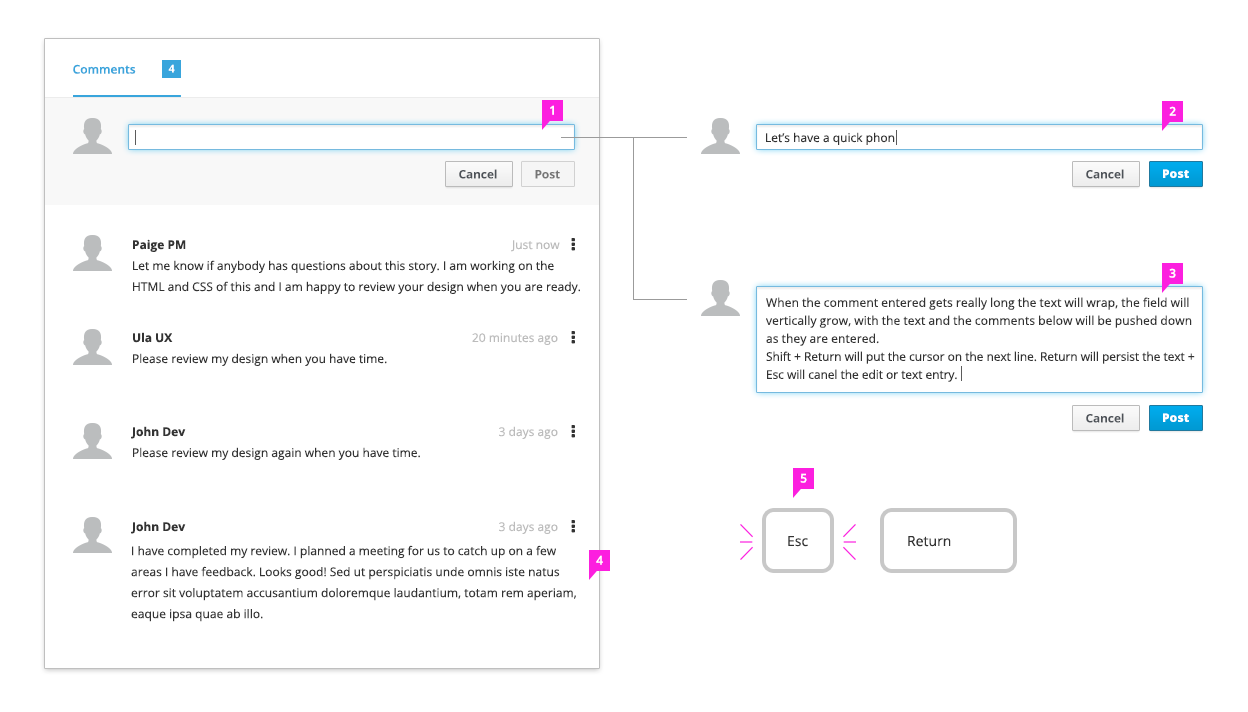Click the field containing "Let's have a quick phon"
1248x712 pixels.
coord(978,138)
